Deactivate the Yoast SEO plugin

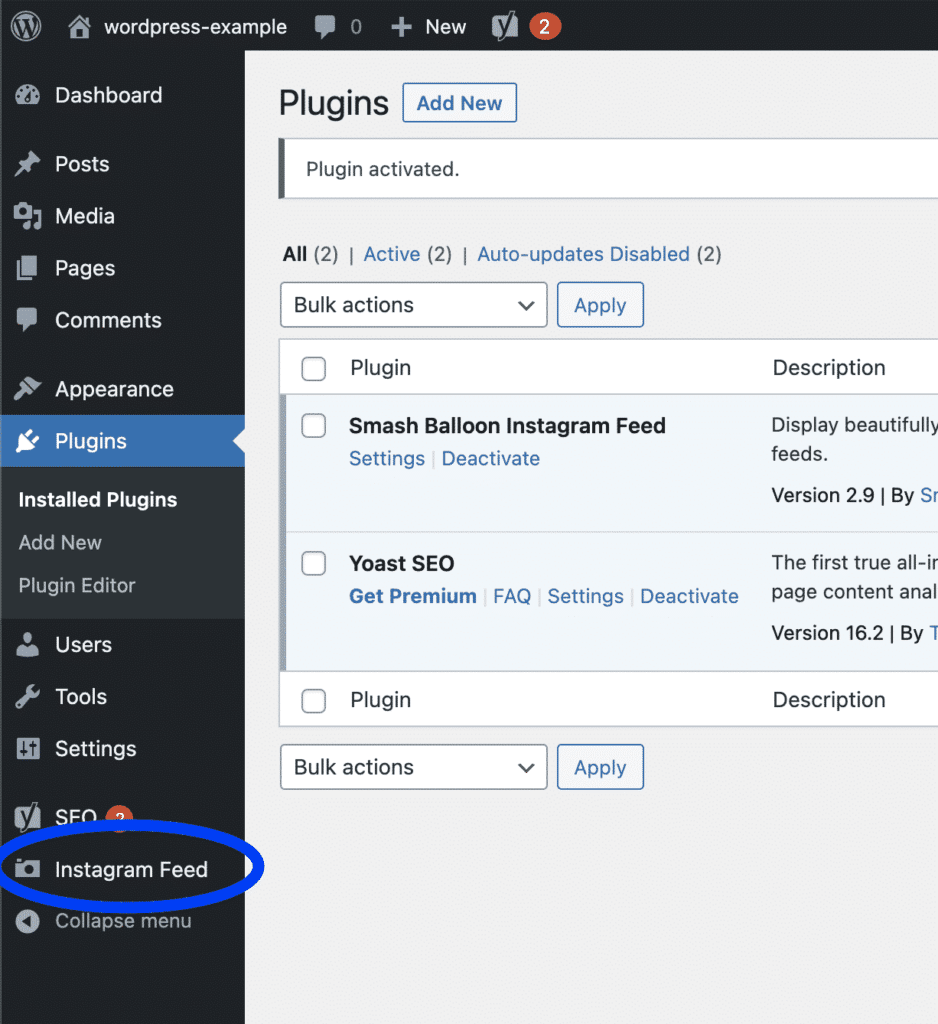pyautogui.click(x=689, y=596)
